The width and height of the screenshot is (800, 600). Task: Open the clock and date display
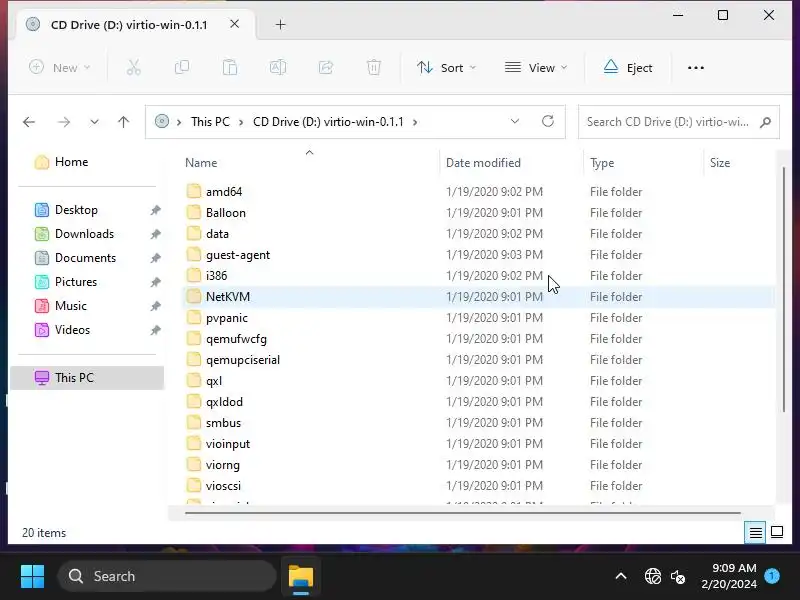729,576
